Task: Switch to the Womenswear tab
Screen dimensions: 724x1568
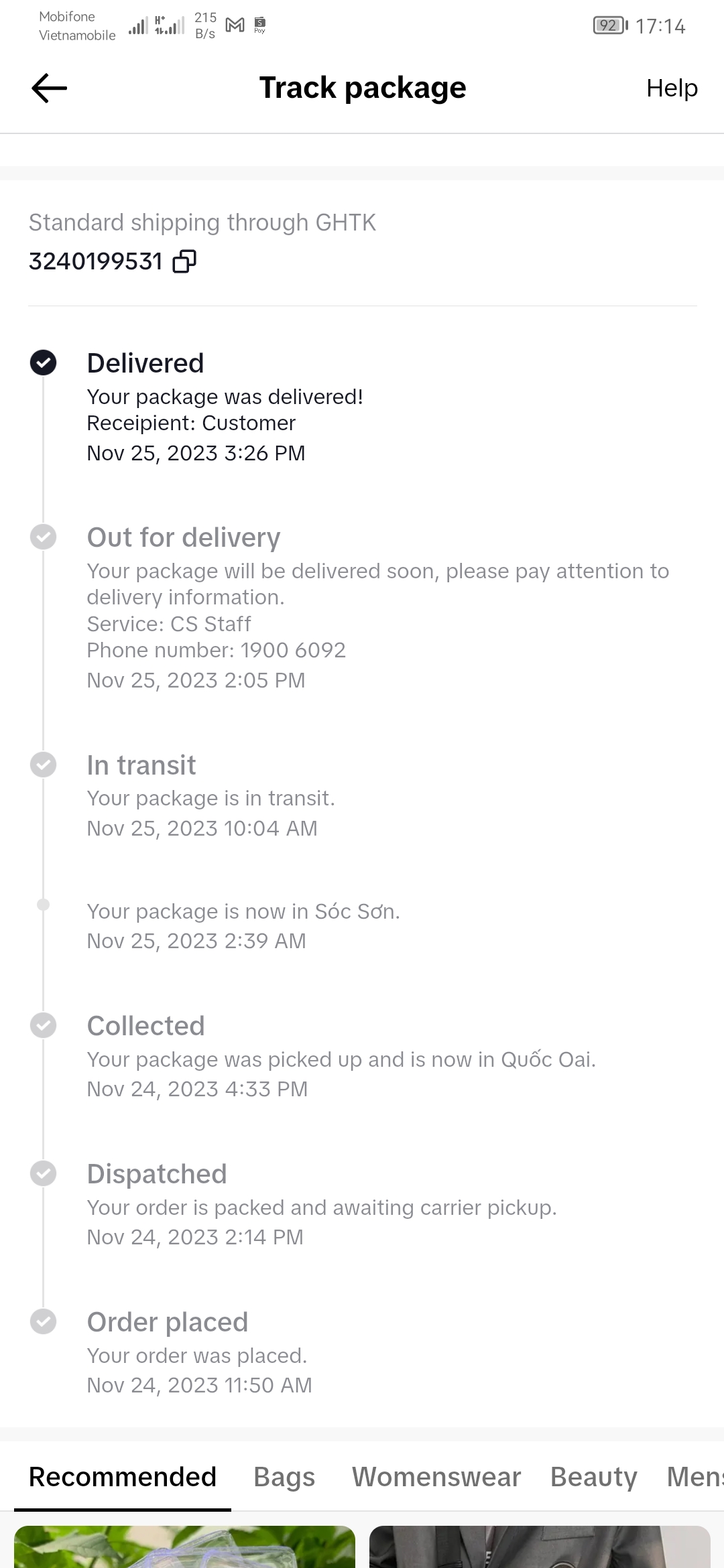Action: (x=436, y=1477)
